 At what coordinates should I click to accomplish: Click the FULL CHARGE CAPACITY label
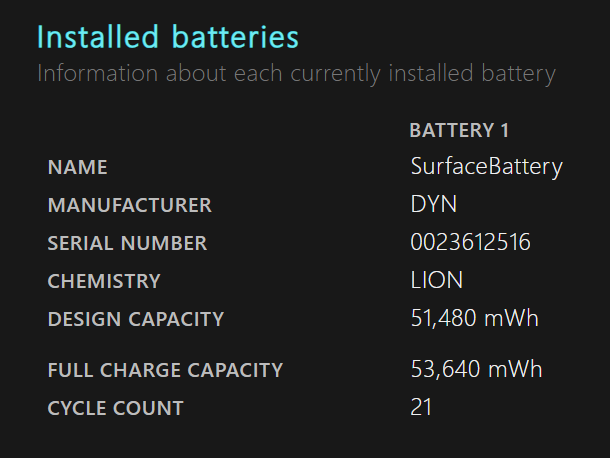pos(165,370)
